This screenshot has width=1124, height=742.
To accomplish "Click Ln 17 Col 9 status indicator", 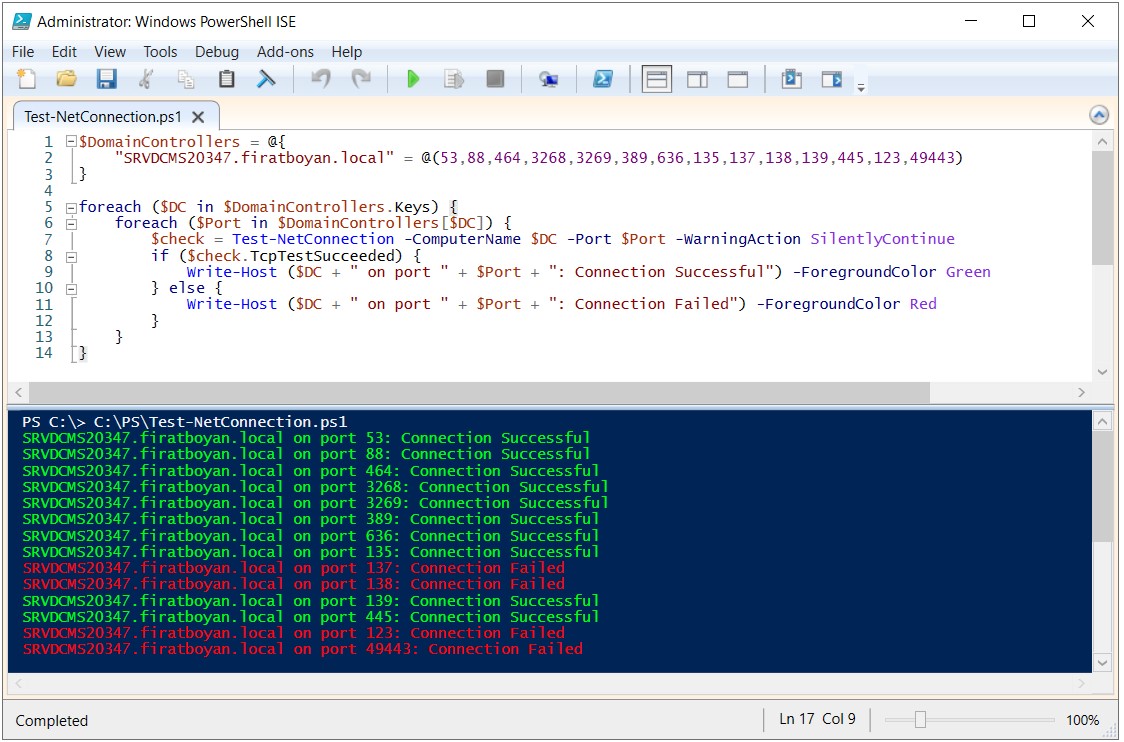I will [817, 719].
